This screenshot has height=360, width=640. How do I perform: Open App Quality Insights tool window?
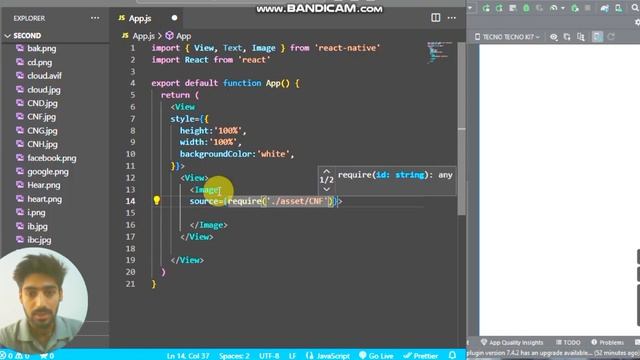tap(512, 342)
